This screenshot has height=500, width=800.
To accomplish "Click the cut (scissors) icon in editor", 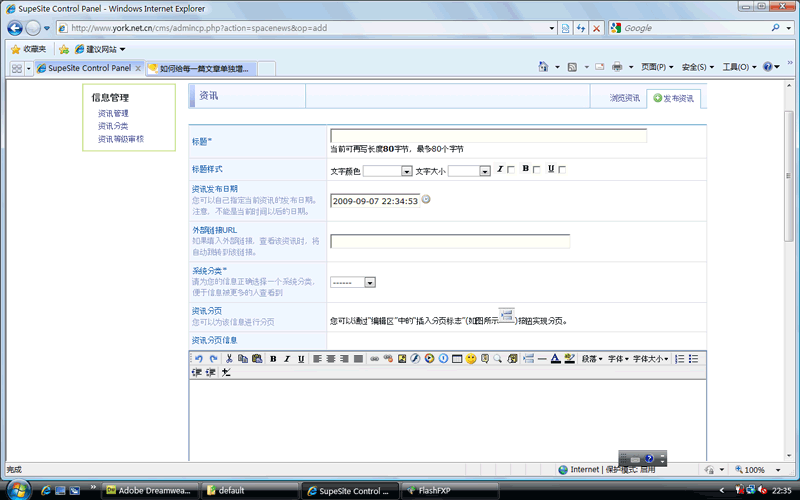I will coord(229,358).
